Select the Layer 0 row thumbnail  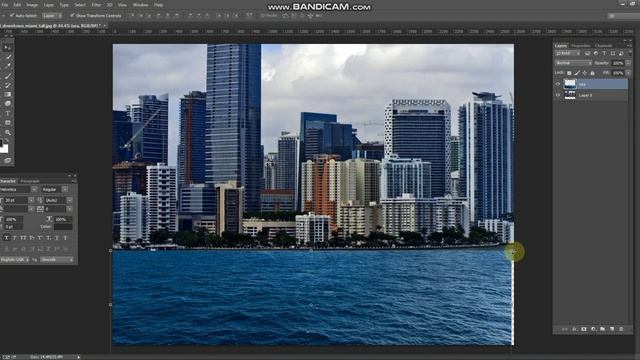(570, 95)
